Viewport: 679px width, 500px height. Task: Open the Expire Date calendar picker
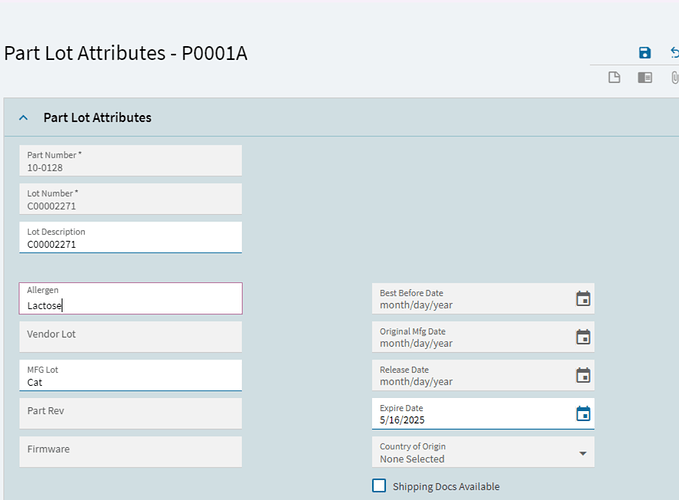coord(583,414)
